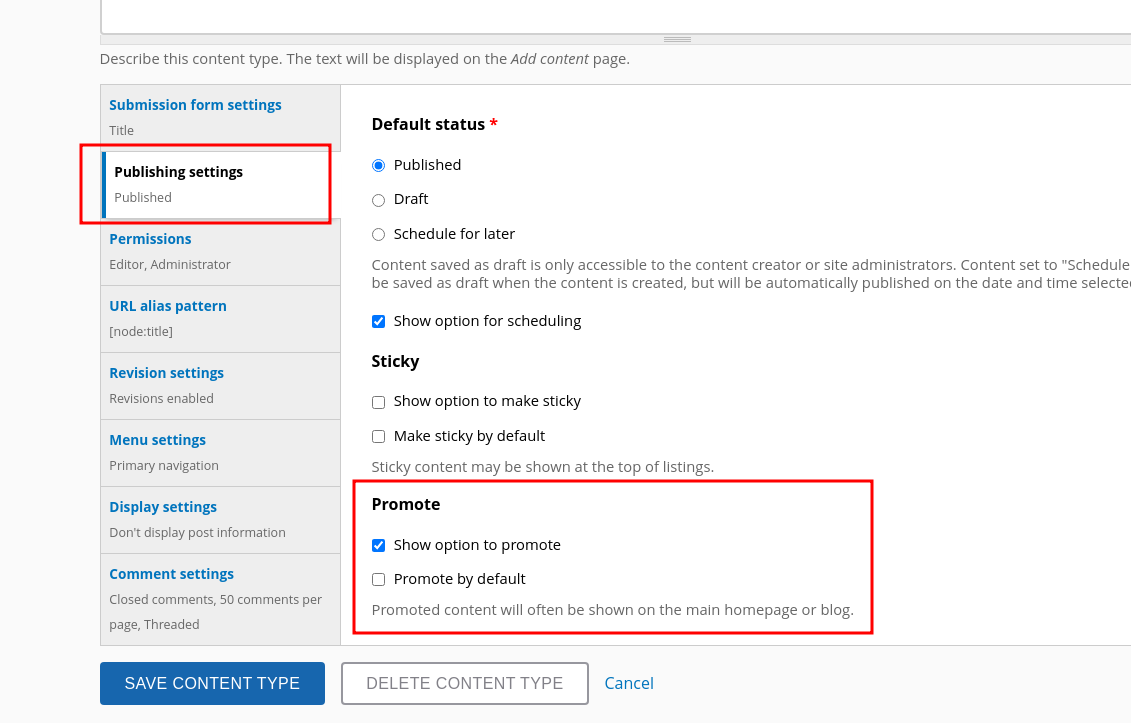
Task: Choose the Draft default status
Action: (x=378, y=201)
